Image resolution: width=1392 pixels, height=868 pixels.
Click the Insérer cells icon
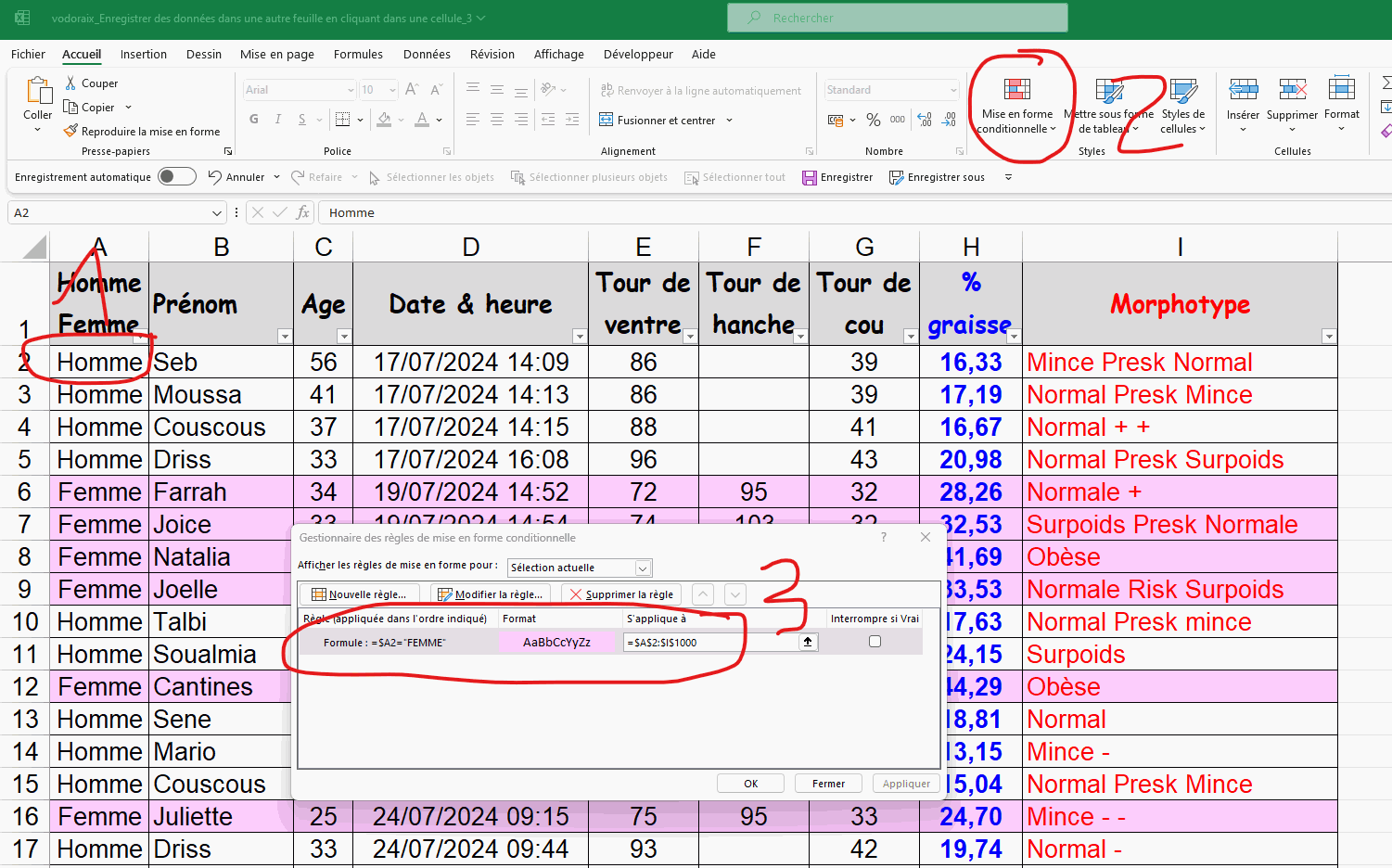tap(1243, 90)
